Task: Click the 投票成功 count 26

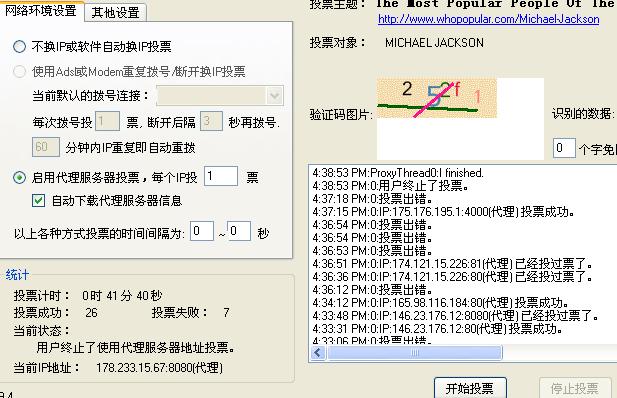Action: (x=91, y=313)
